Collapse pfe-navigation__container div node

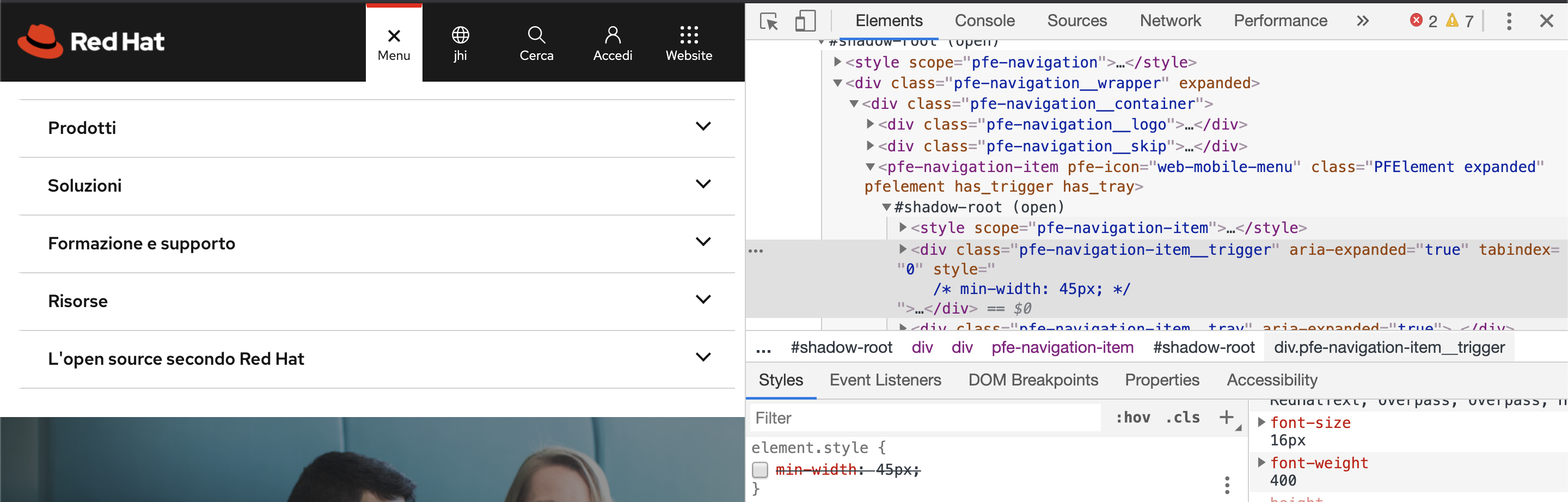854,103
